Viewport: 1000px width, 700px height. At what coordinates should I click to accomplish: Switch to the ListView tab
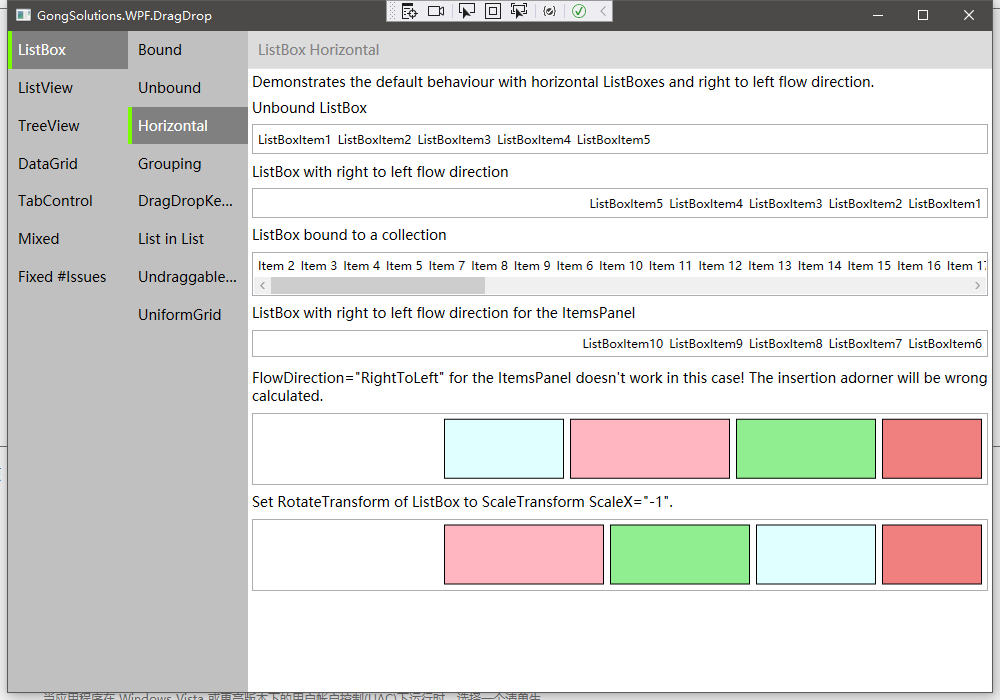[68, 88]
